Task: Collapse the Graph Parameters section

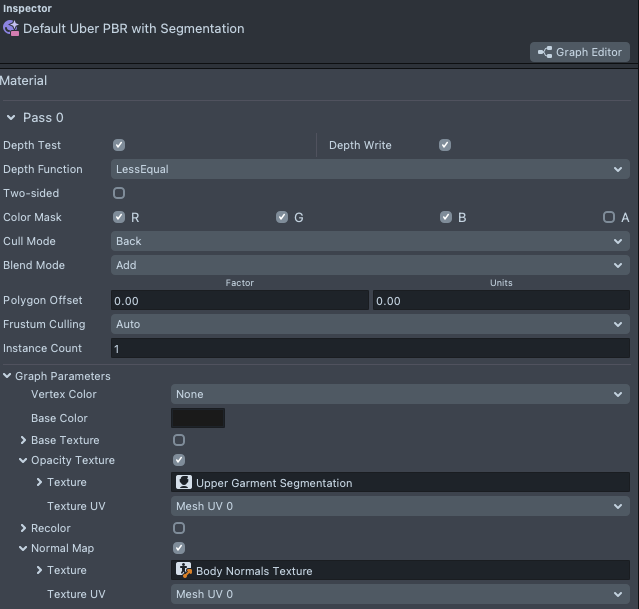Action: tap(7, 376)
